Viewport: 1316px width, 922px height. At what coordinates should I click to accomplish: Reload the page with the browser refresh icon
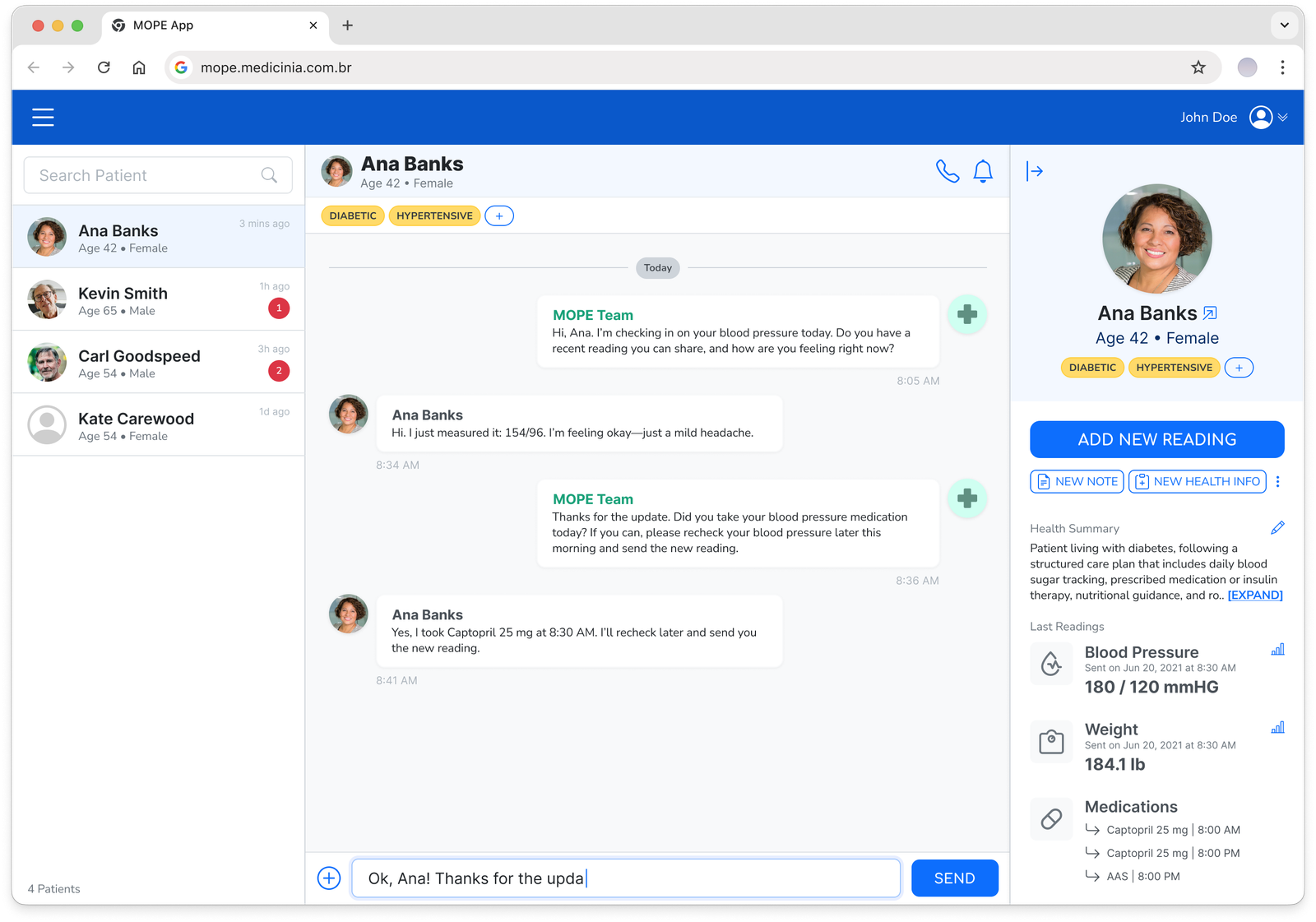point(104,67)
